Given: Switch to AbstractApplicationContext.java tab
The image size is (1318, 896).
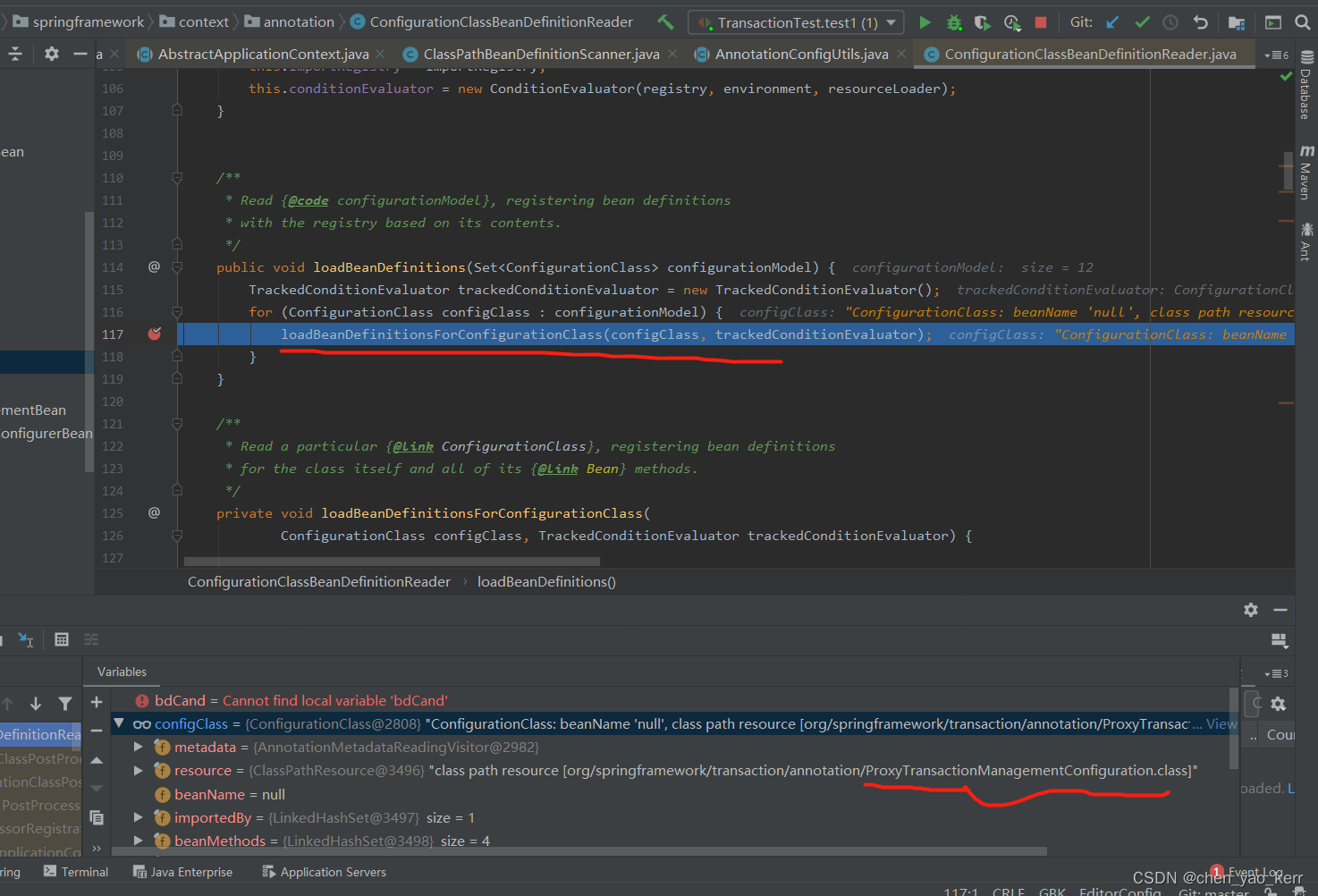Looking at the screenshot, I should (262, 55).
